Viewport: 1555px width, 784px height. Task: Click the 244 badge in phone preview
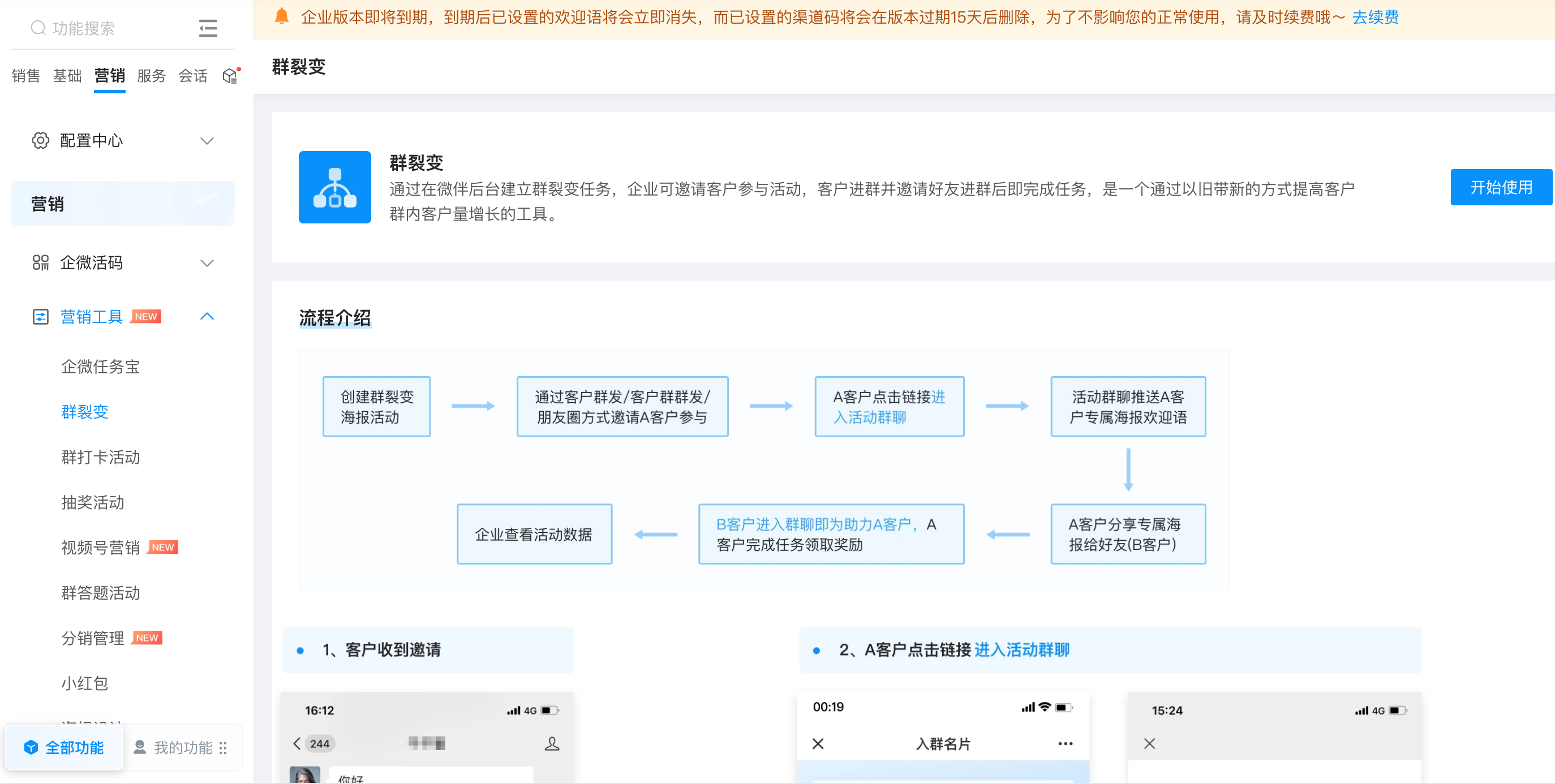coord(319,744)
